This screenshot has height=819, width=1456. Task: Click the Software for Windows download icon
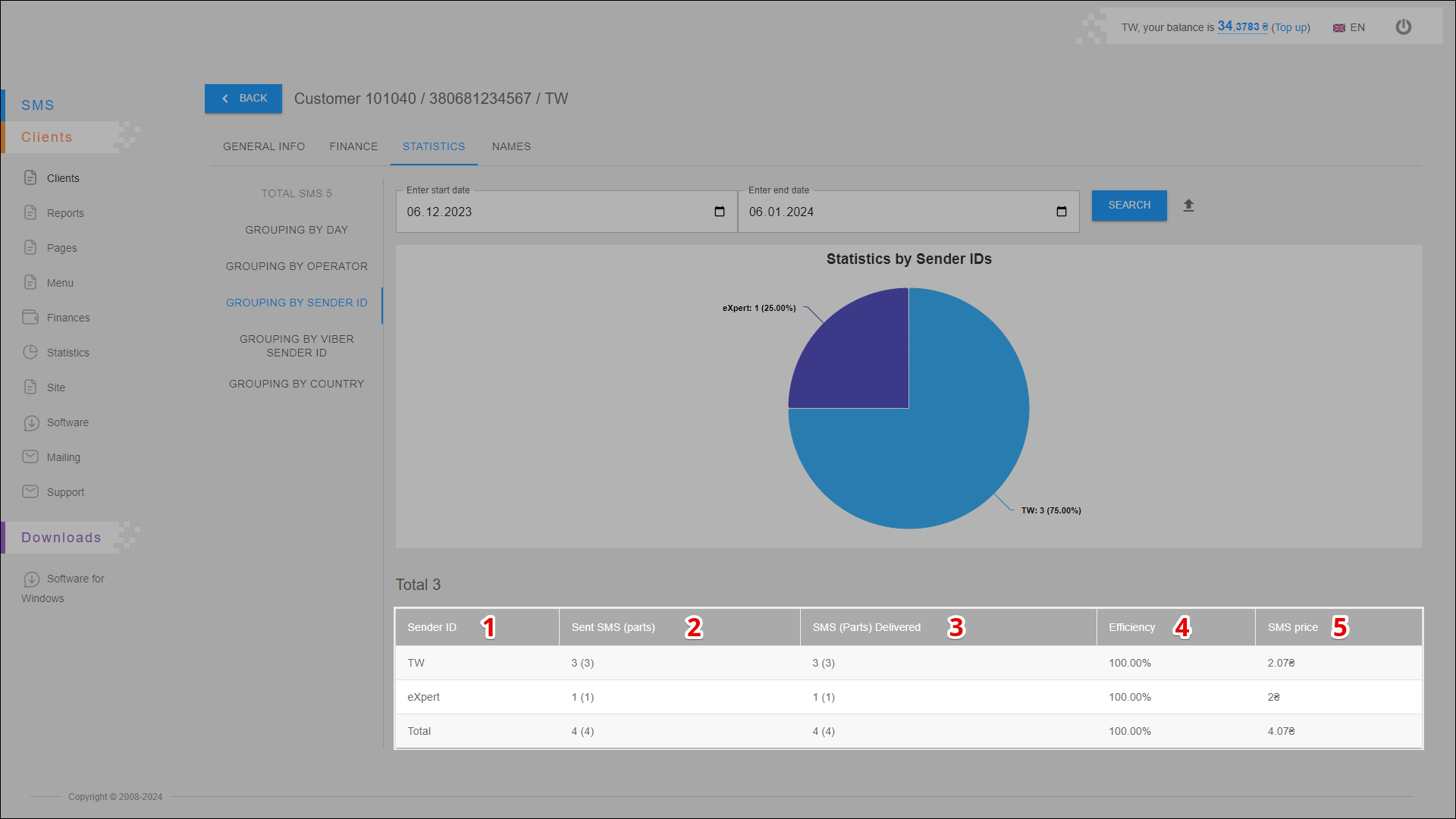click(x=31, y=579)
